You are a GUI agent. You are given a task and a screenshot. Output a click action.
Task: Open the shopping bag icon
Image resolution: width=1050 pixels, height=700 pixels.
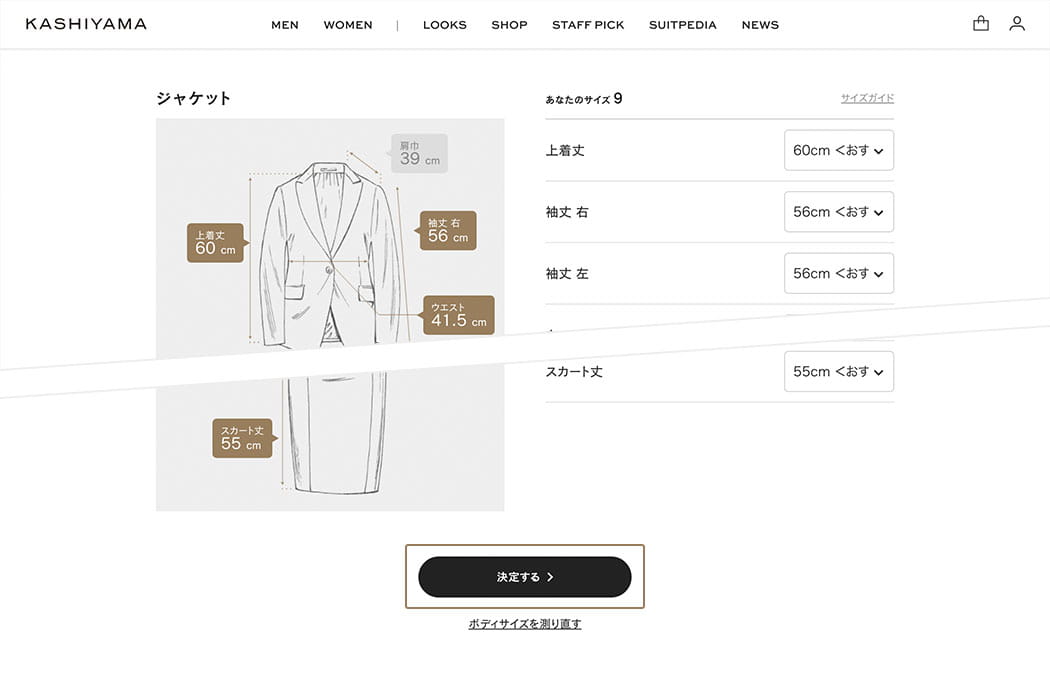click(x=980, y=24)
